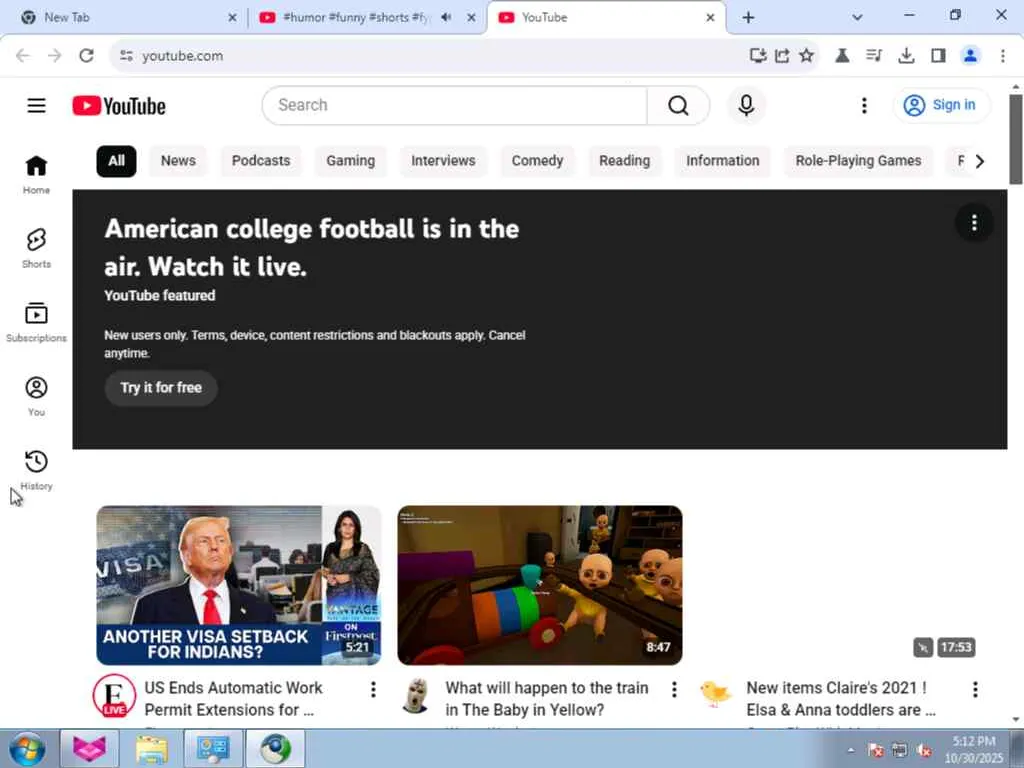The height and width of the screenshot is (768, 1024).
Task: Reload the page in Chrome
Action: tap(86, 56)
